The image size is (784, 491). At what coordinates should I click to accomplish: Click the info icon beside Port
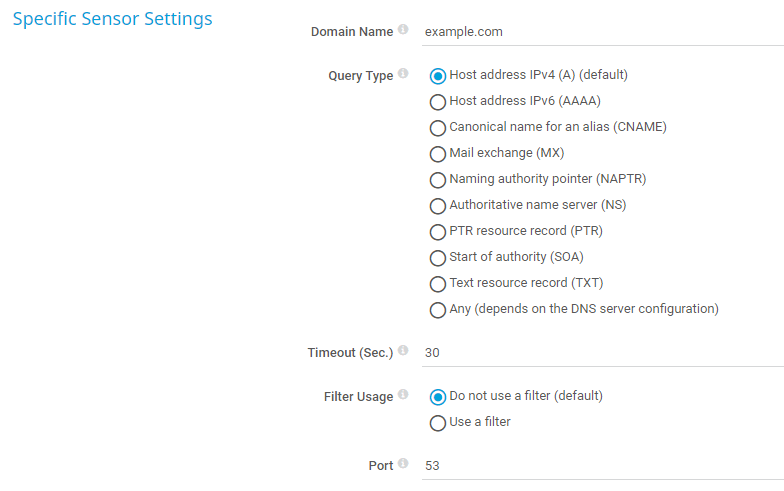403,464
